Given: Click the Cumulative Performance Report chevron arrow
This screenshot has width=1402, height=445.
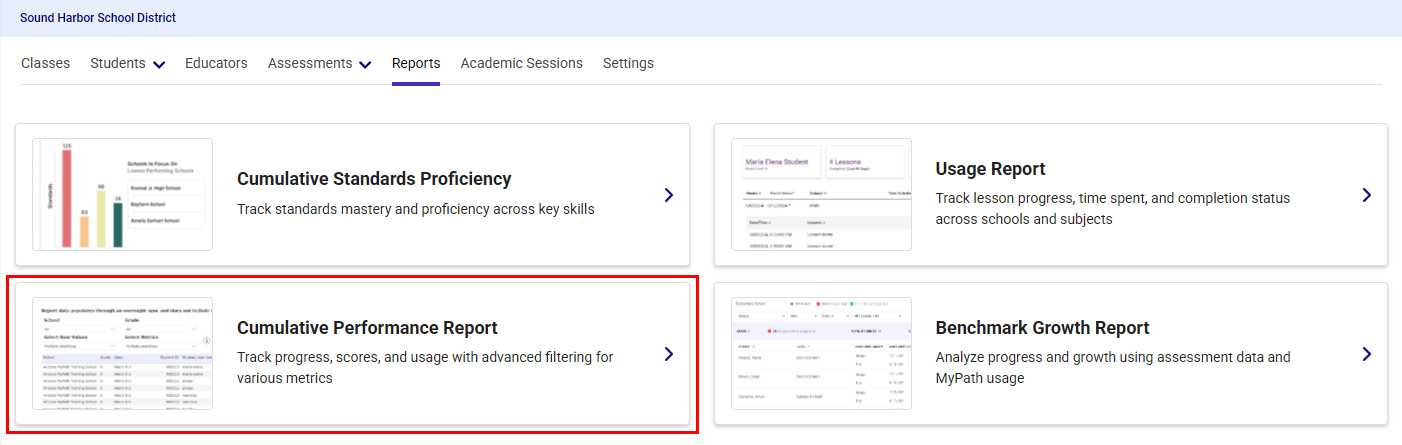Looking at the screenshot, I should (x=669, y=354).
